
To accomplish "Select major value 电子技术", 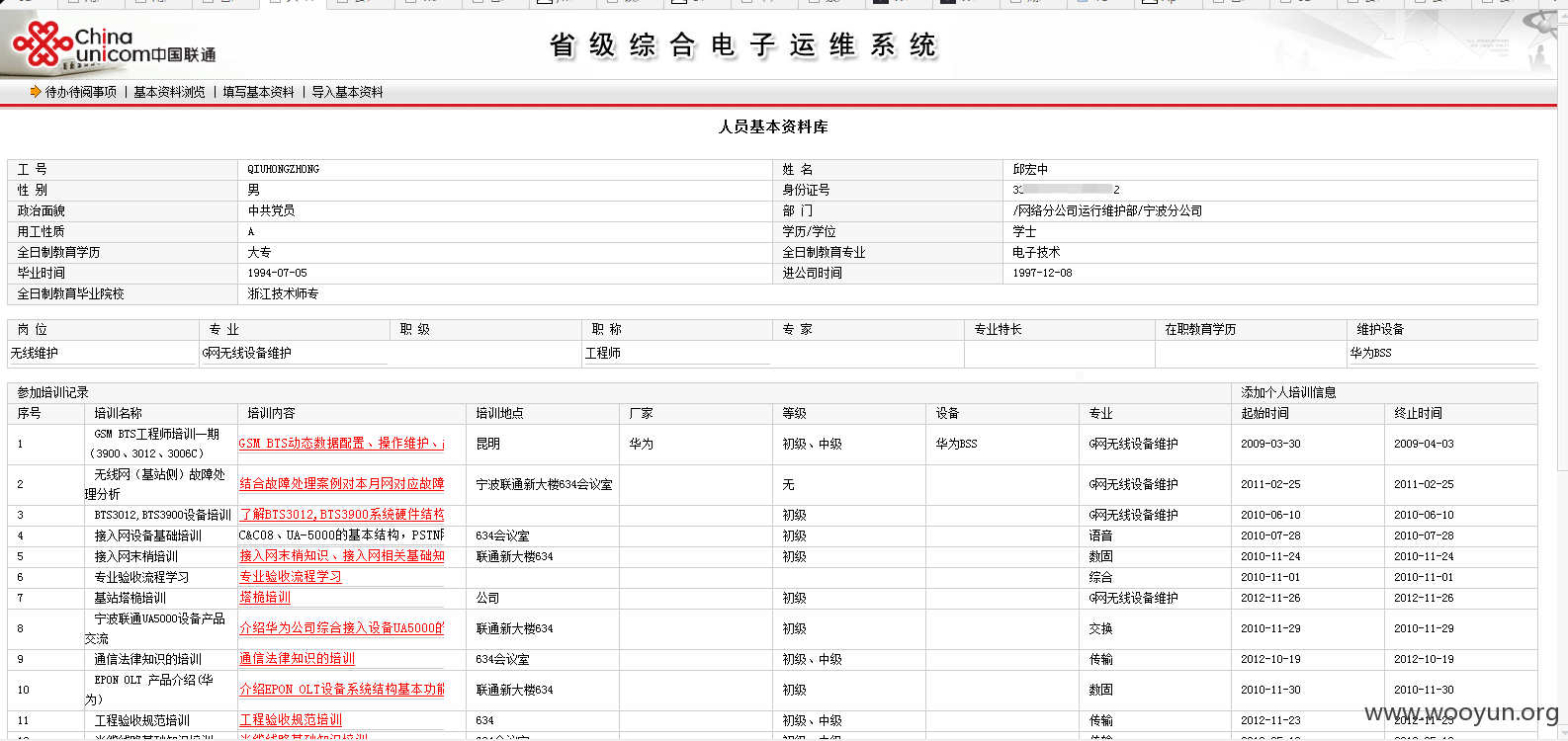I will coord(1036,252).
